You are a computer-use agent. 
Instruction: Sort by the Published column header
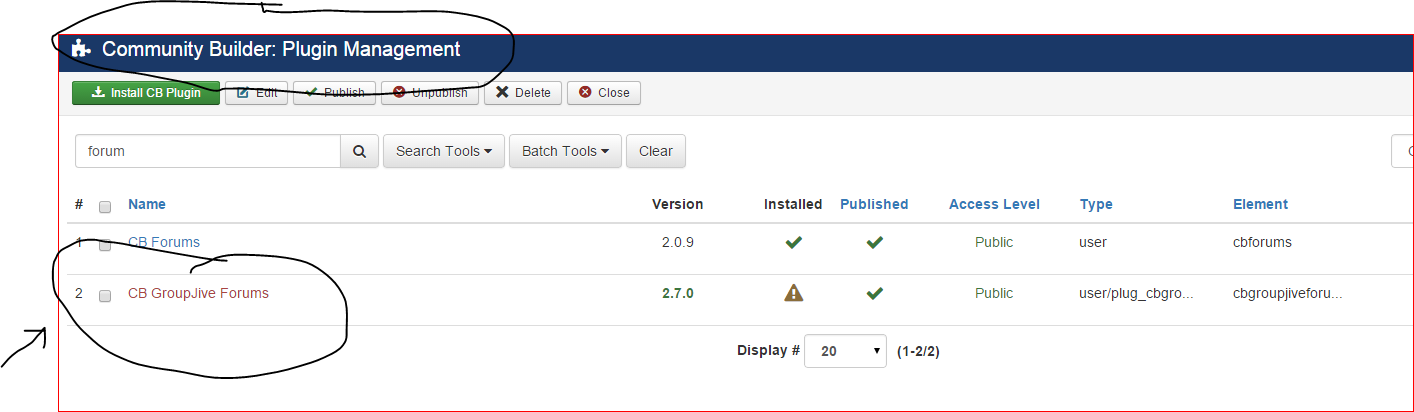pos(874,204)
